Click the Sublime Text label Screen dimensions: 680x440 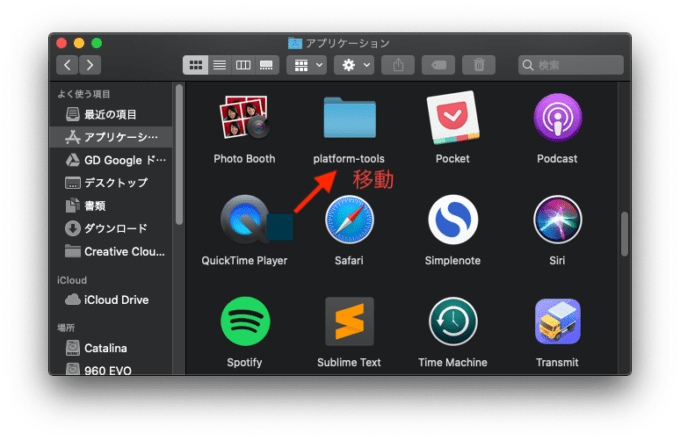[349, 362]
